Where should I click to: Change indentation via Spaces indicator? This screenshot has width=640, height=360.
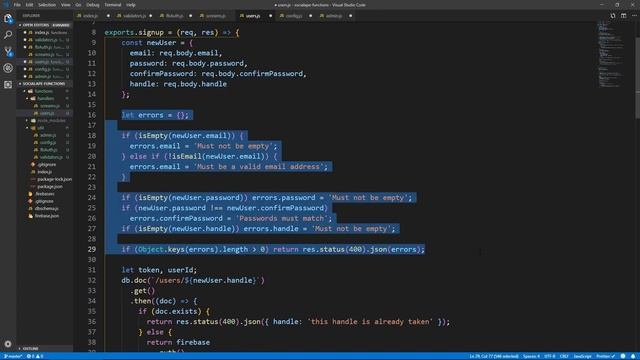[x=531, y=356]
